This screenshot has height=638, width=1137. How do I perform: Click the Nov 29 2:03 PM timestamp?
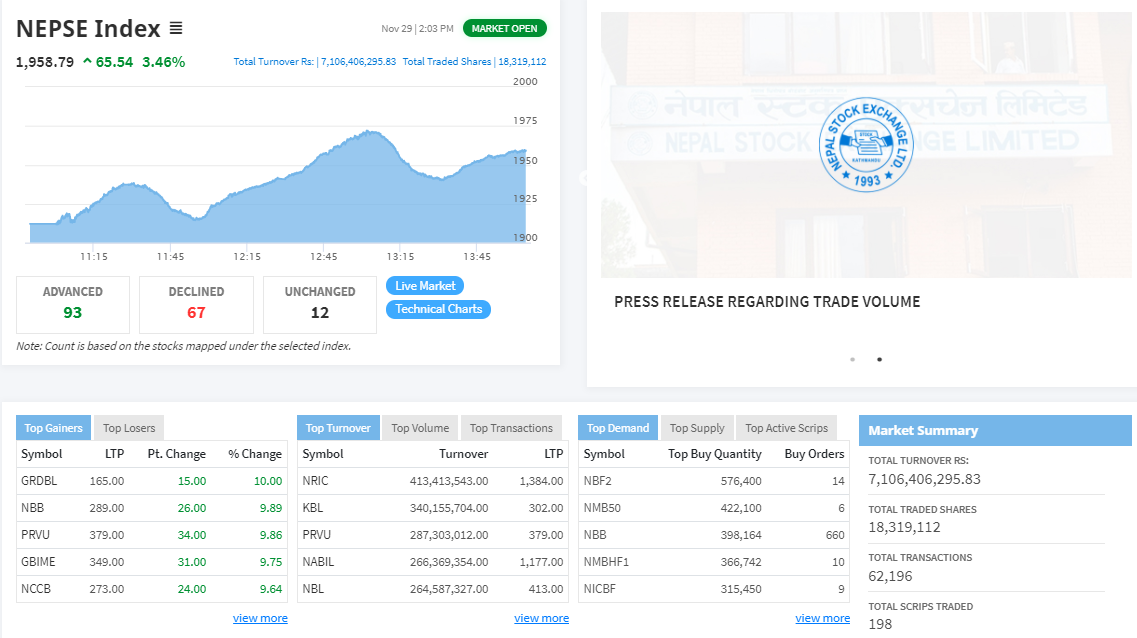pos(418,29)
